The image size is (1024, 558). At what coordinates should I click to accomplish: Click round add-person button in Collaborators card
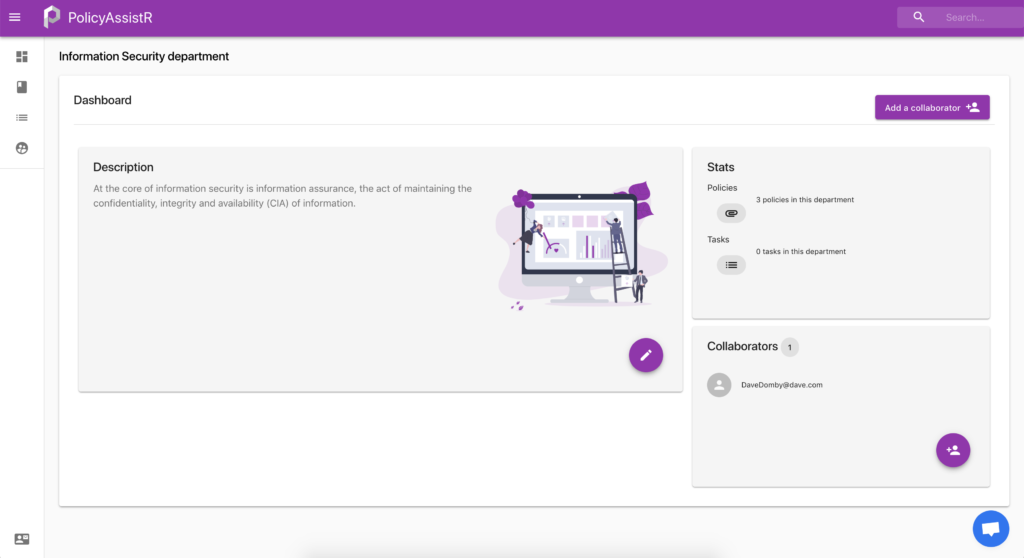953,450
